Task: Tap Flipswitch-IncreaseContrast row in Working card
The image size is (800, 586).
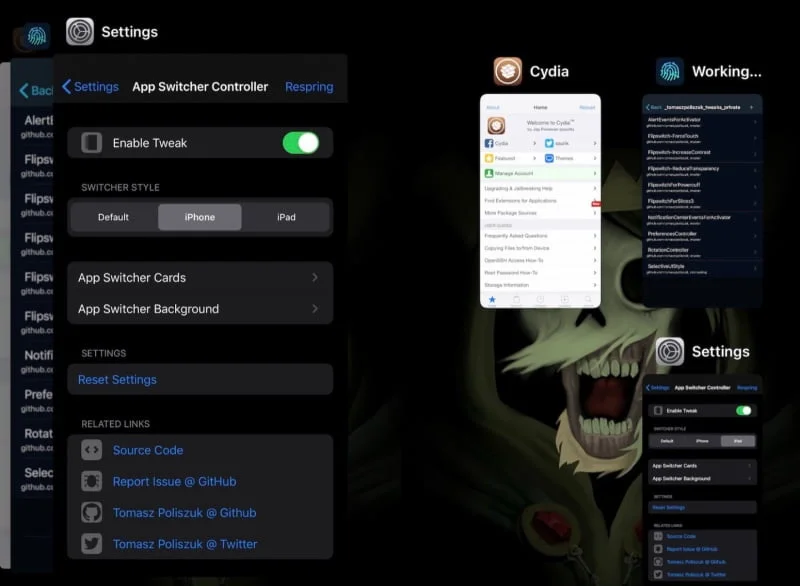Action: pos(702,155)
